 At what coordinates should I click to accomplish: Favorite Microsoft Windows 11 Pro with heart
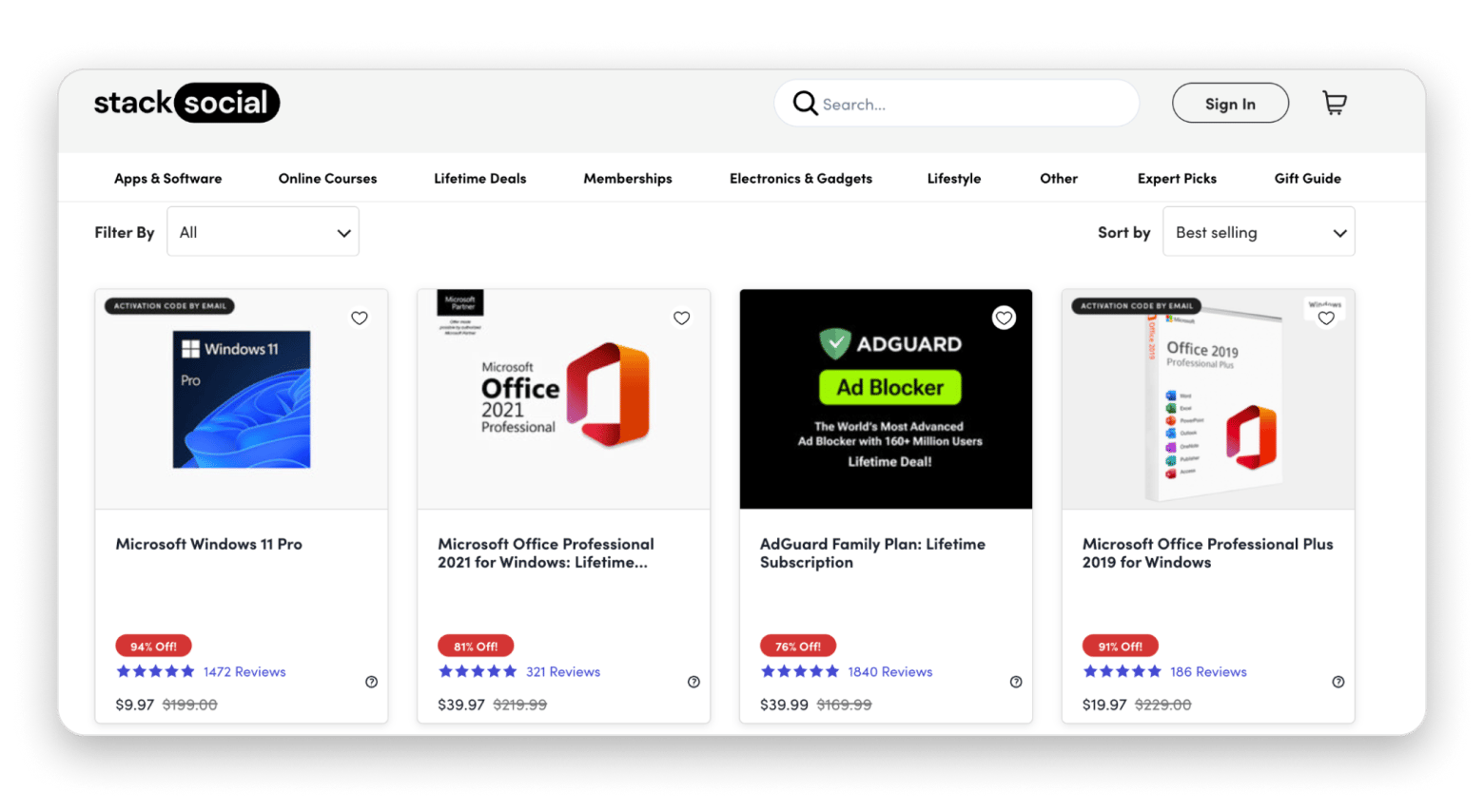(359, 319)
